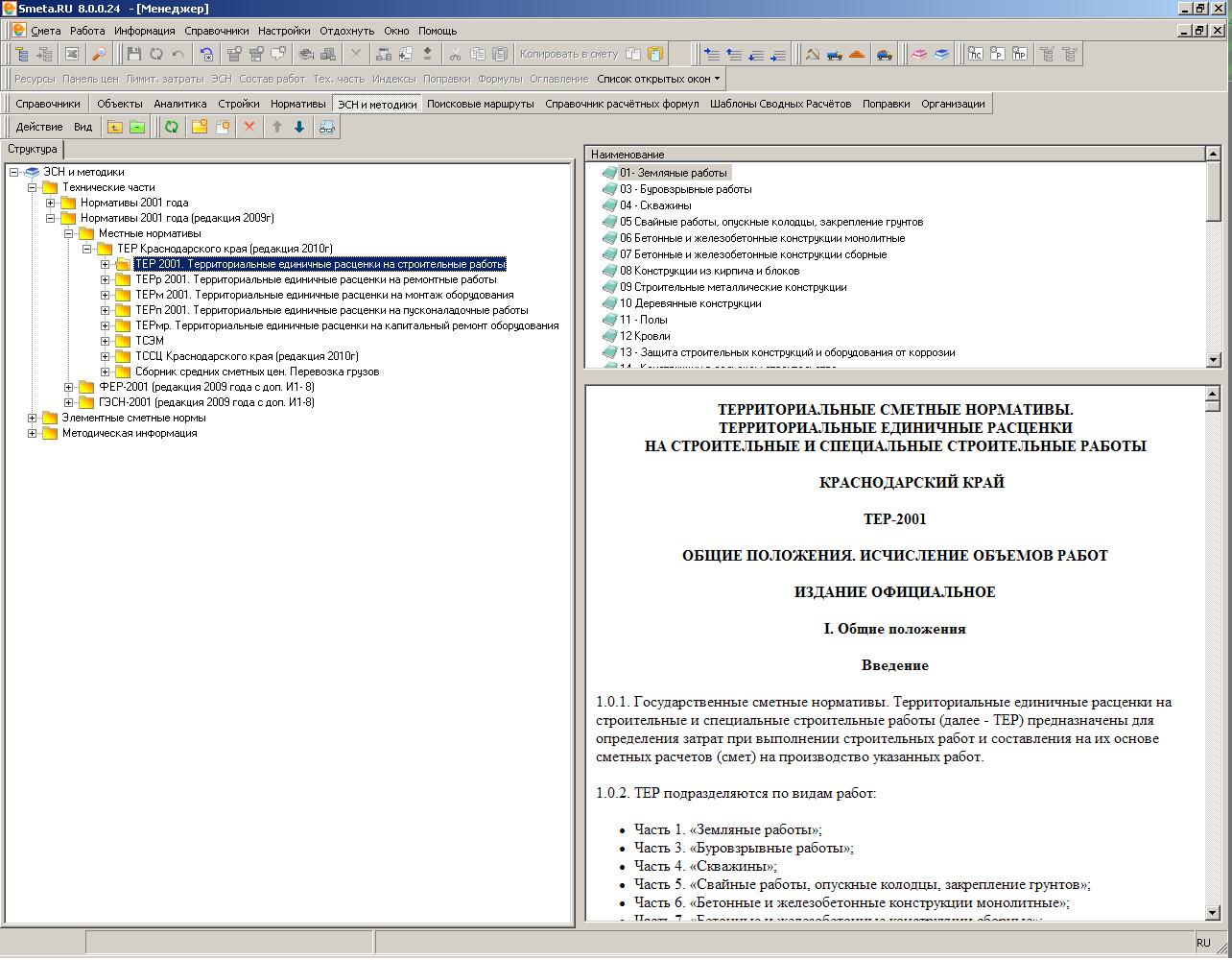Switch to the Нормативы tab

(297, 104)
